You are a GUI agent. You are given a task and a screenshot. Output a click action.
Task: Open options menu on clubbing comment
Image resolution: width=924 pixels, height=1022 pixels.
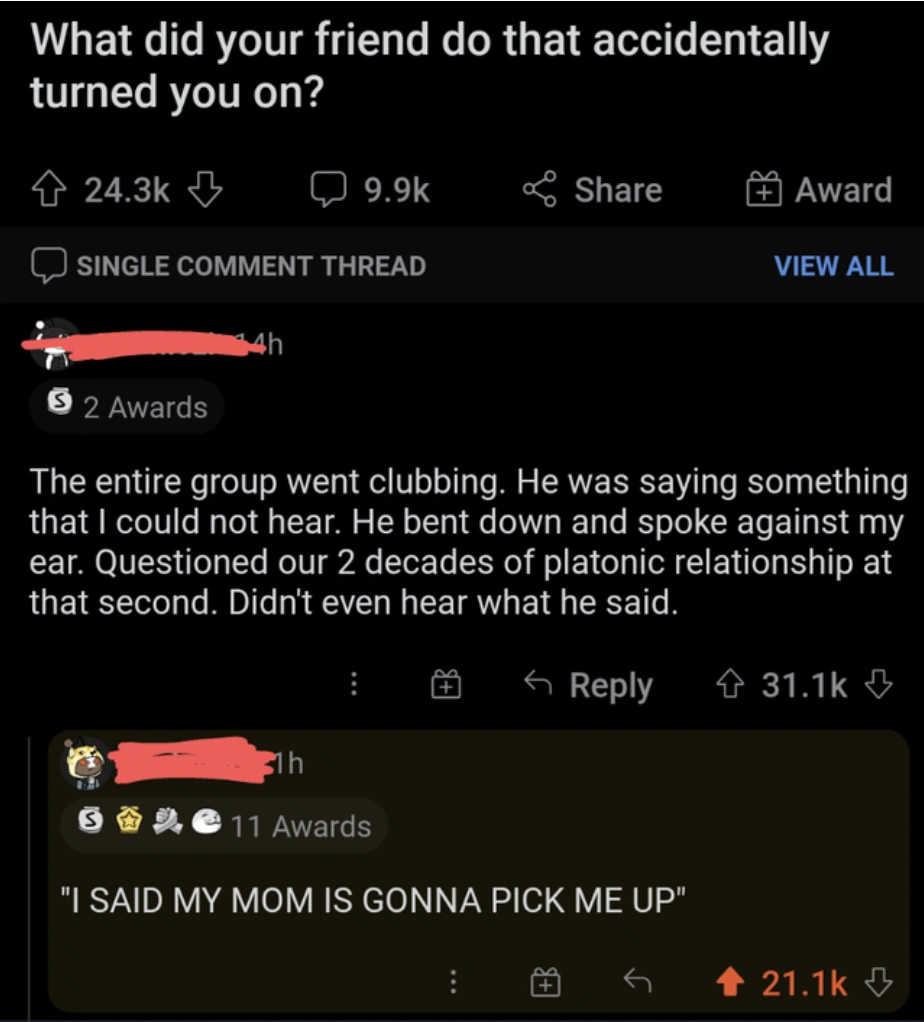coord(352,686)
